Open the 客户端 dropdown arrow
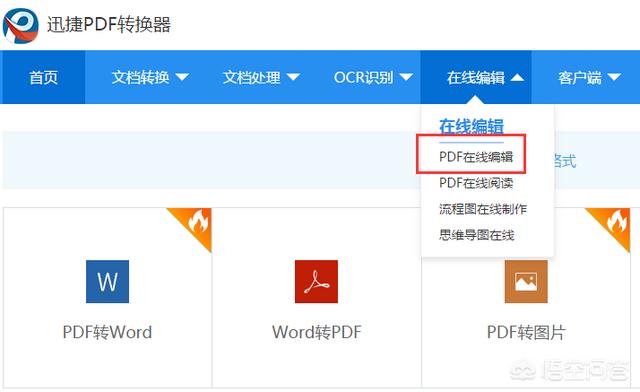 [x=614, y=77]
